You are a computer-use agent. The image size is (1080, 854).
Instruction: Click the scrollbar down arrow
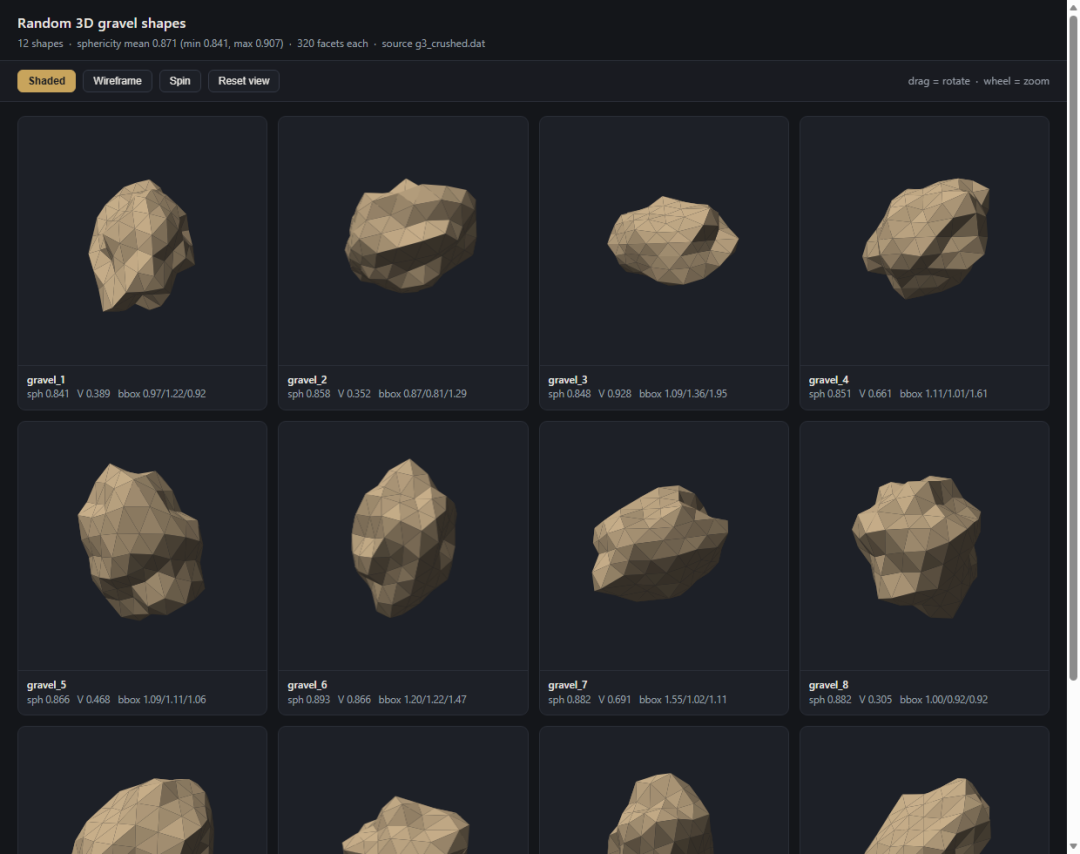pyautogui.click(x=1072, y=847)
